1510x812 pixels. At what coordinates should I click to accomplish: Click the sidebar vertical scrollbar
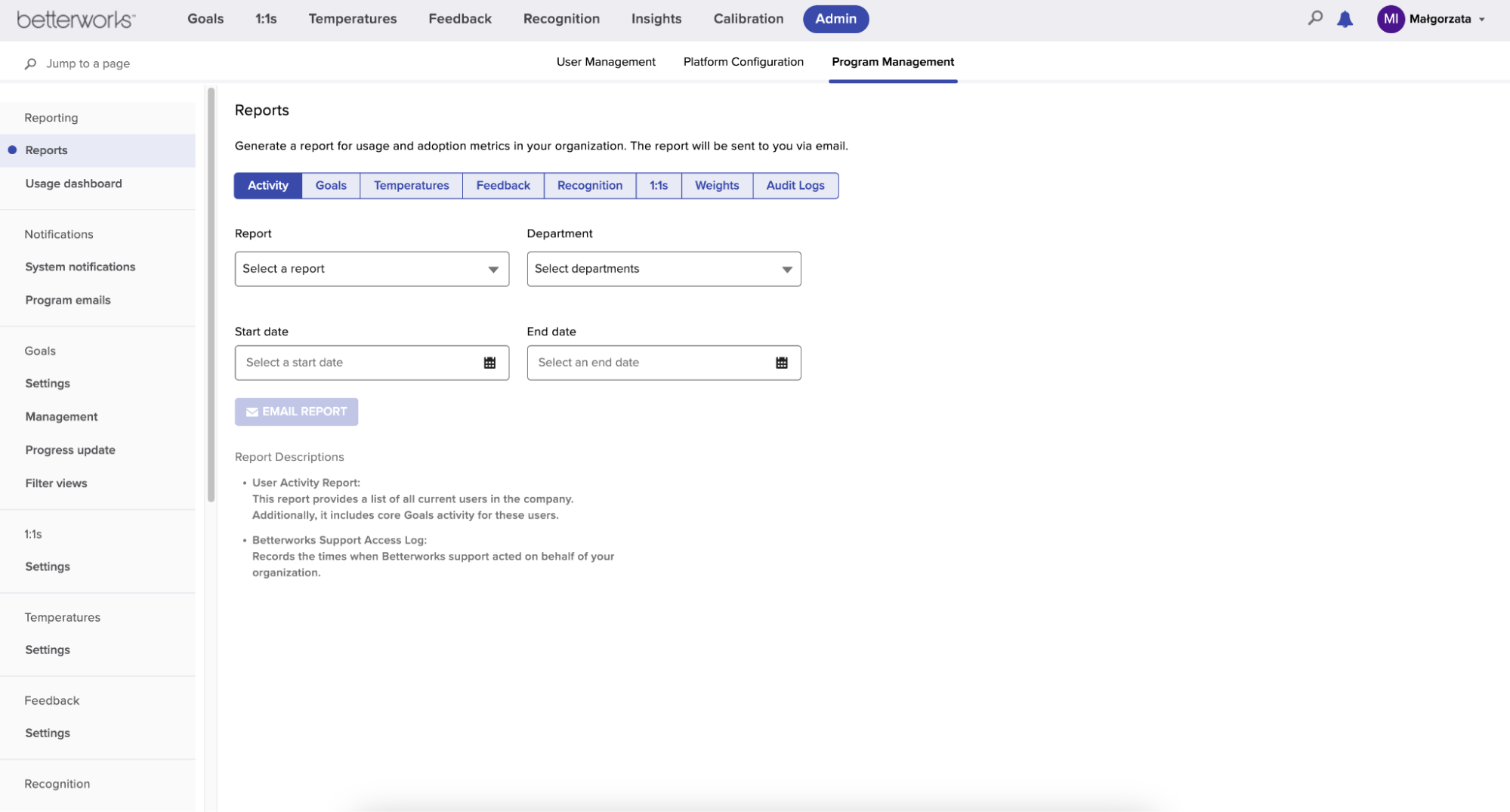click(x=212, y=295)
